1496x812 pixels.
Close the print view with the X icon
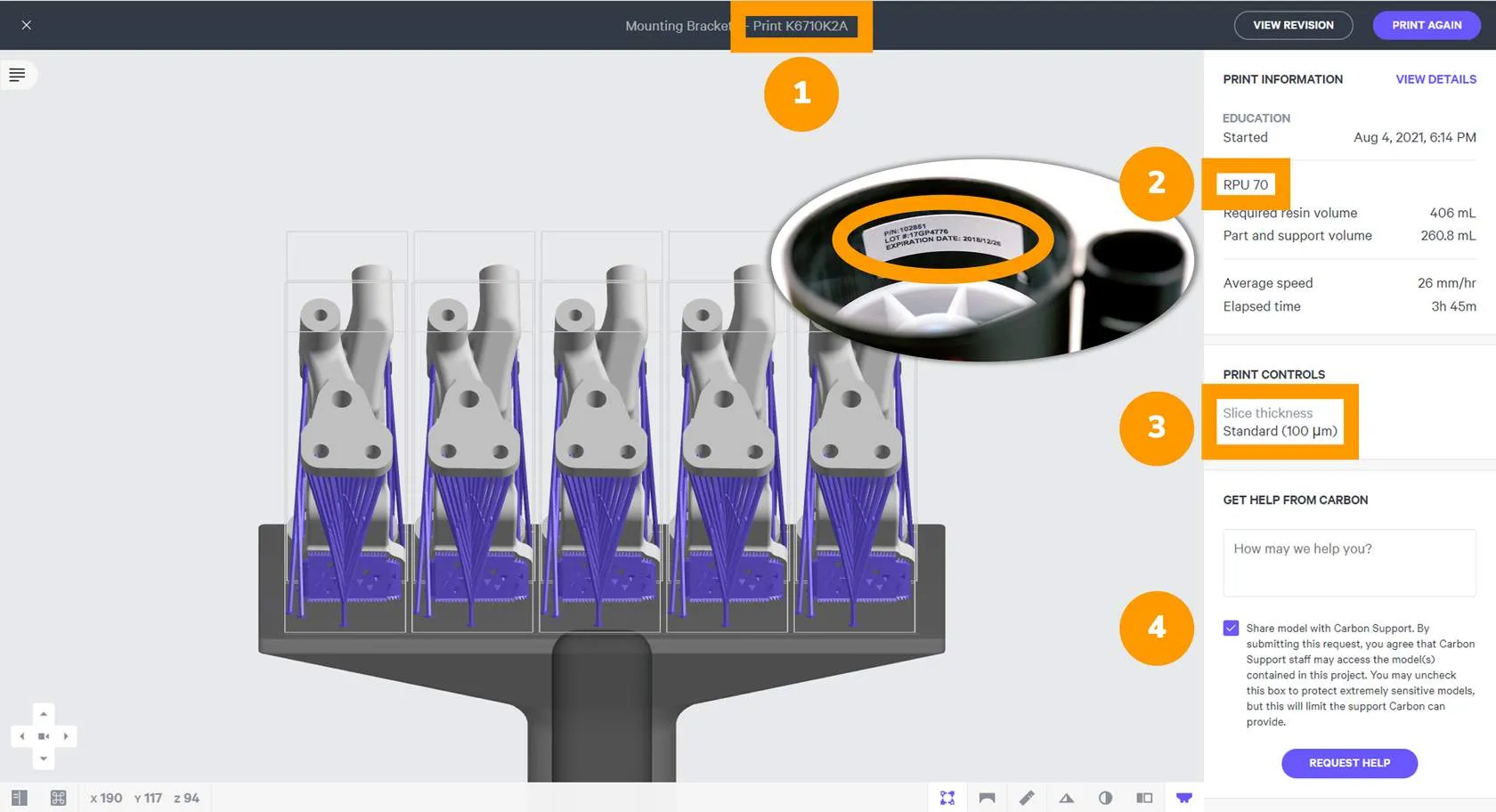tap(26, 25)
